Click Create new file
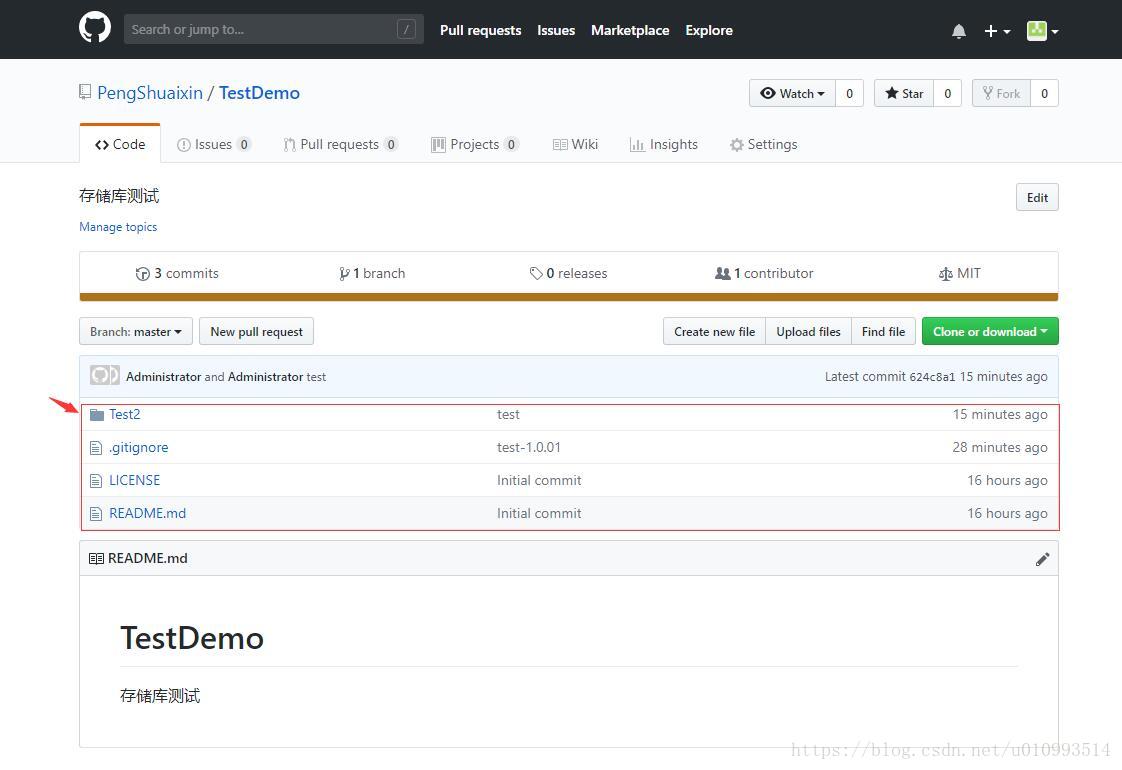 714,331
